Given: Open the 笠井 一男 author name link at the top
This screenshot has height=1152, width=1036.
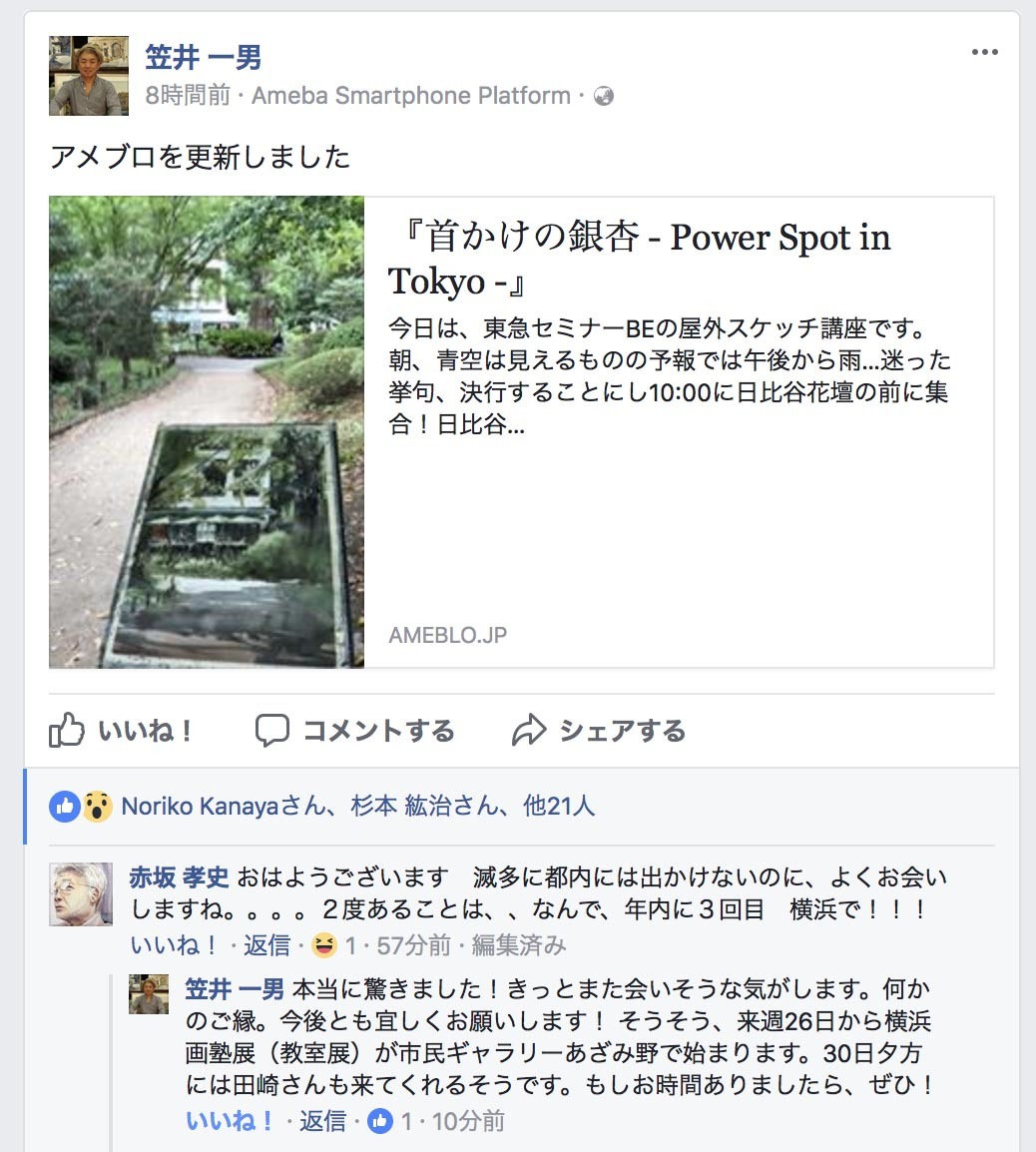Looking at the screenshot, I should [204, 57].
